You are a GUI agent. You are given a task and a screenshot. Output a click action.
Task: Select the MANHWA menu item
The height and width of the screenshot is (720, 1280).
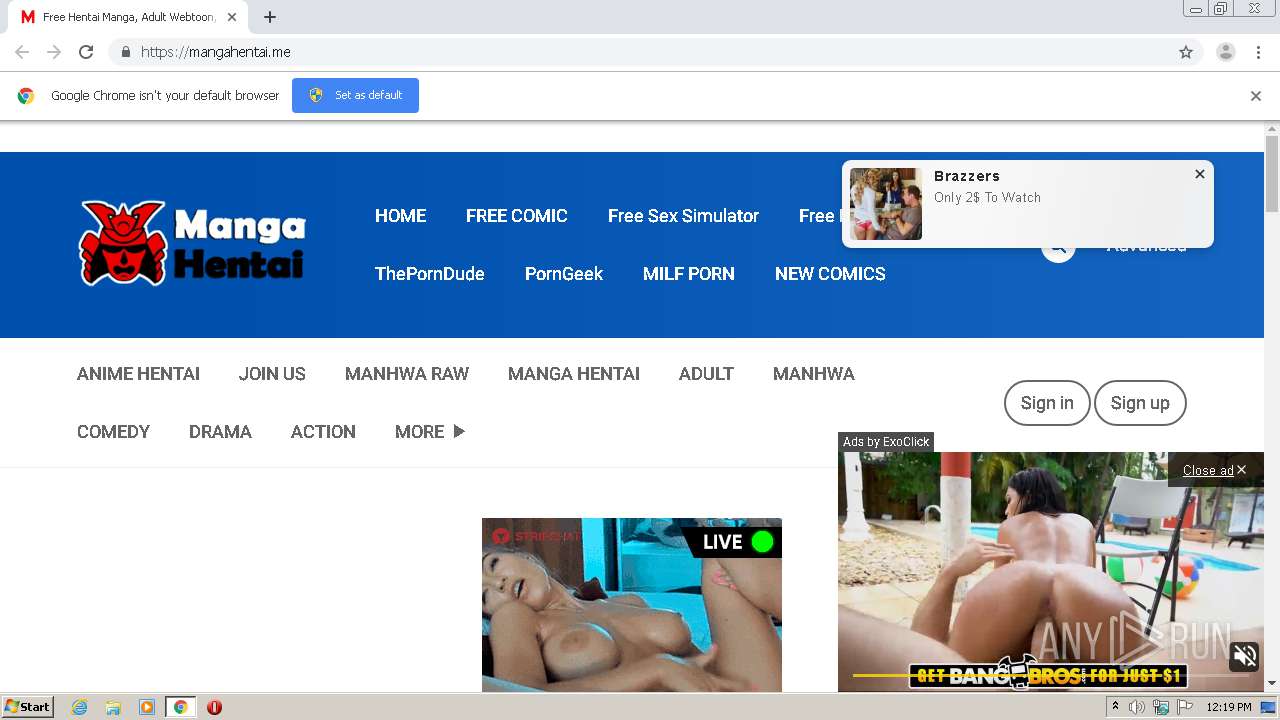814,374
